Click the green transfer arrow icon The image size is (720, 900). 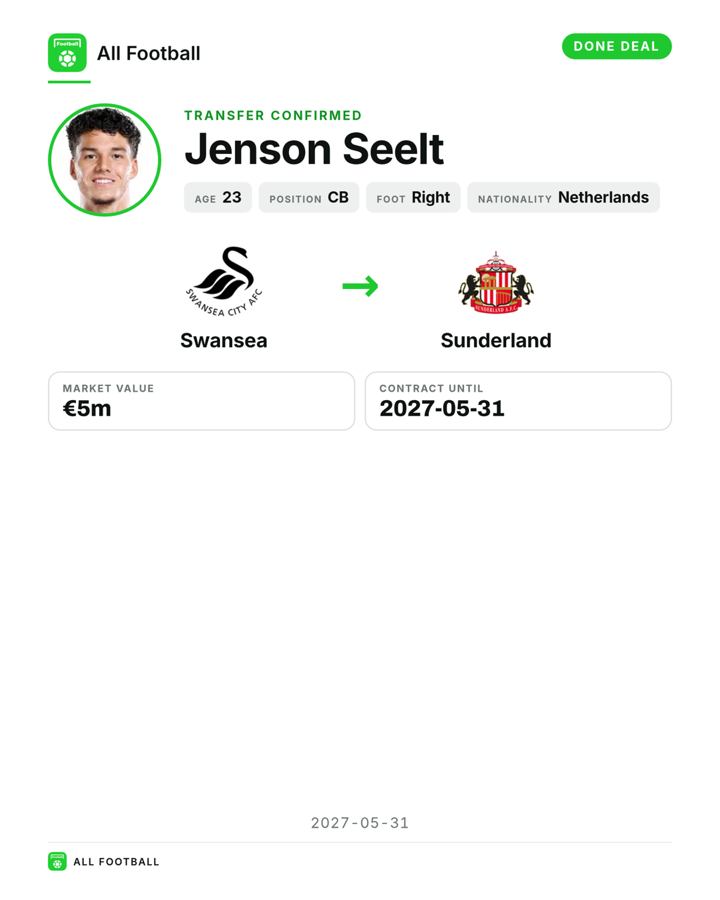(360, 286)
